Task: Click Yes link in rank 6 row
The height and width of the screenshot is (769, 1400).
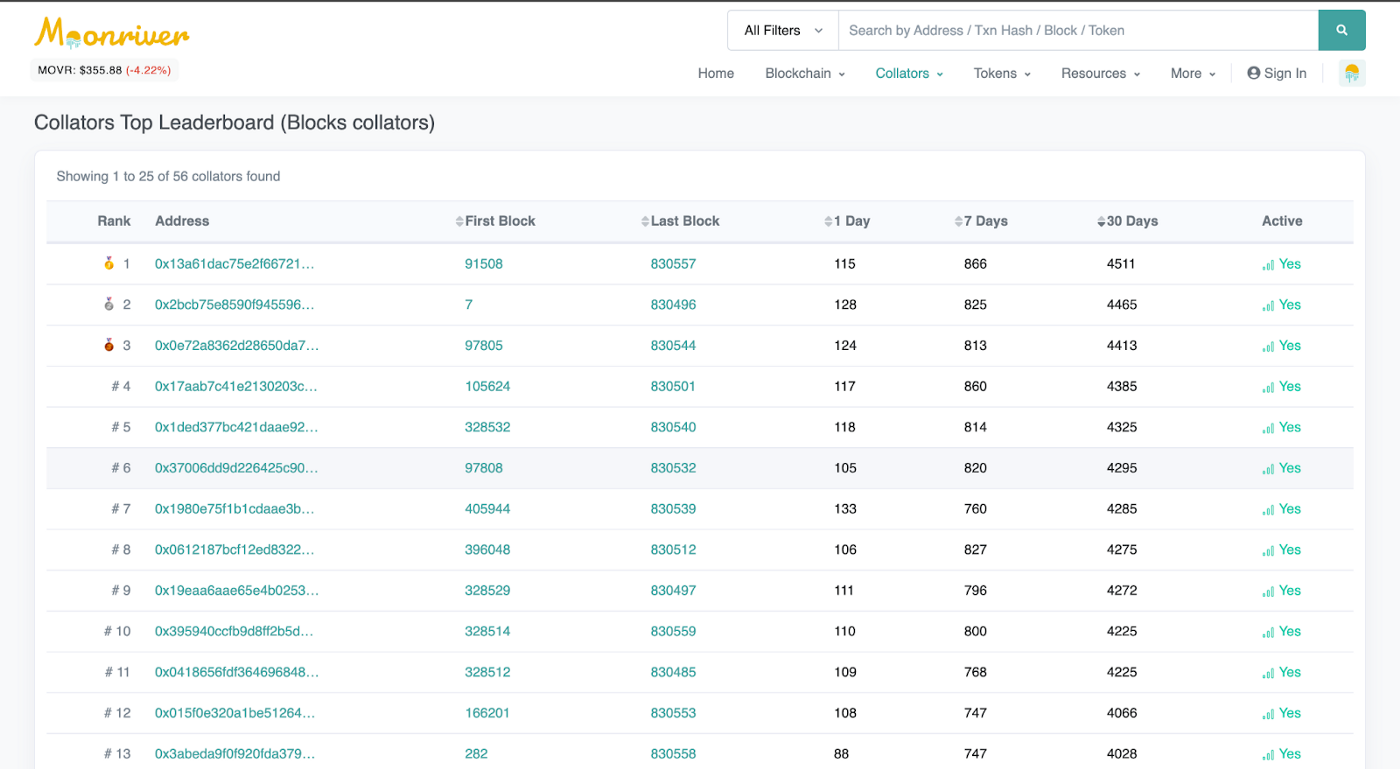Action: coord(1290,468)
